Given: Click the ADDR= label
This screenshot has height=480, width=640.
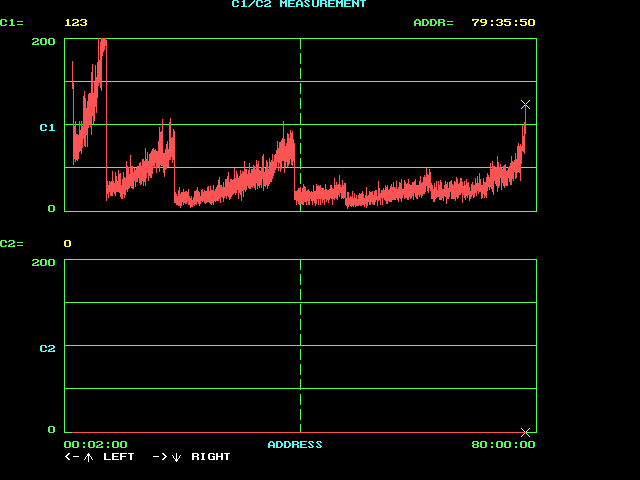Looking at the screenshot, I should click(433, 23).
